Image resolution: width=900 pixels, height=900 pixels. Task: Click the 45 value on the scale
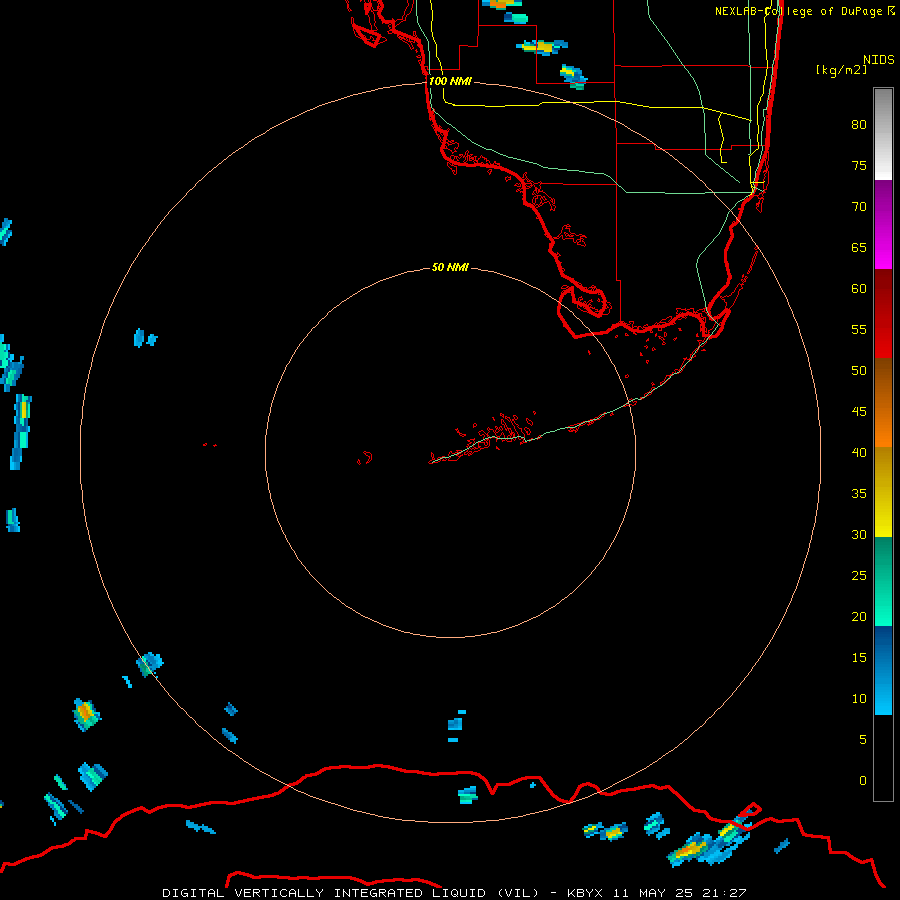859,412
